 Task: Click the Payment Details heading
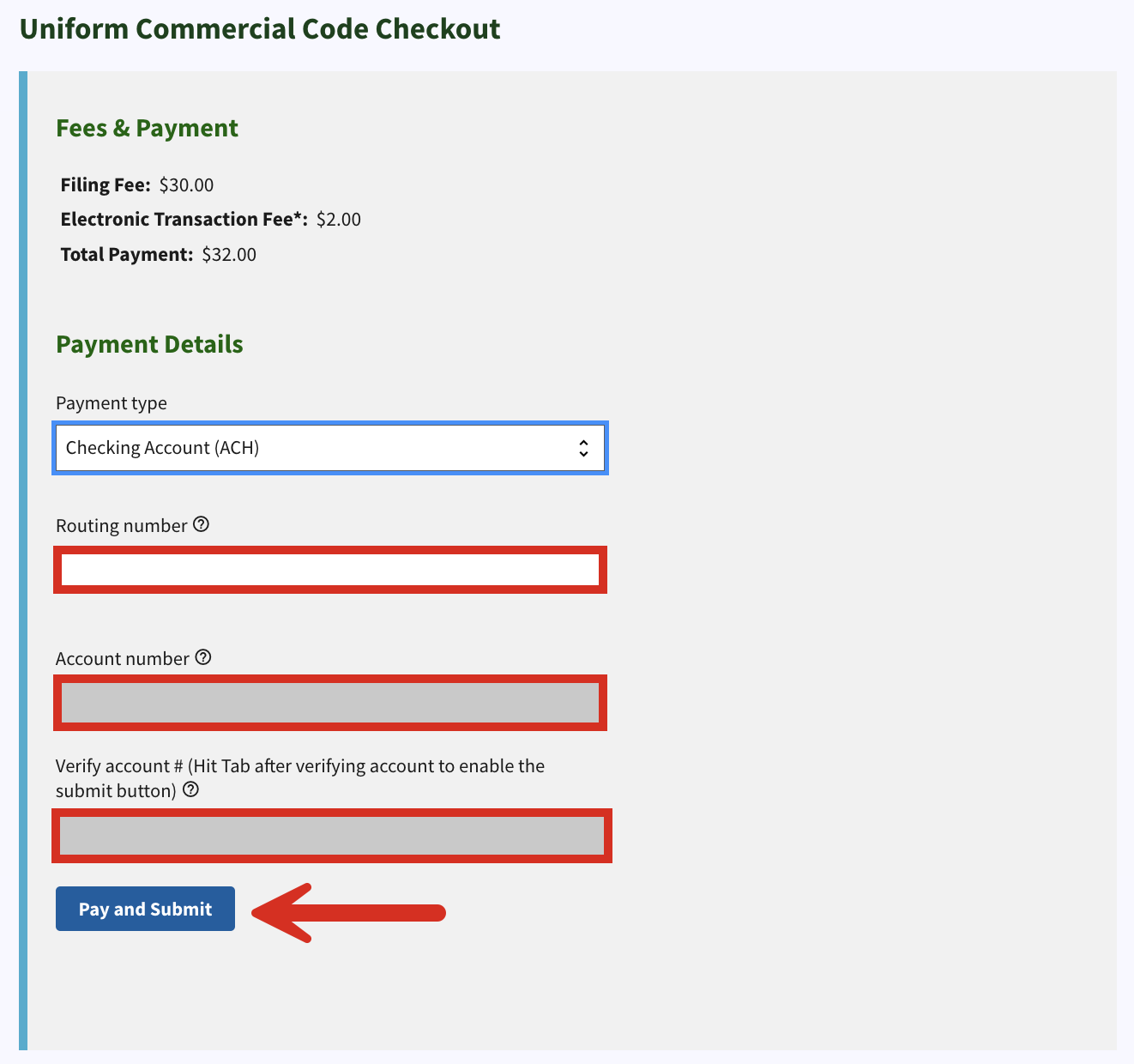click(x=149, y=345)
